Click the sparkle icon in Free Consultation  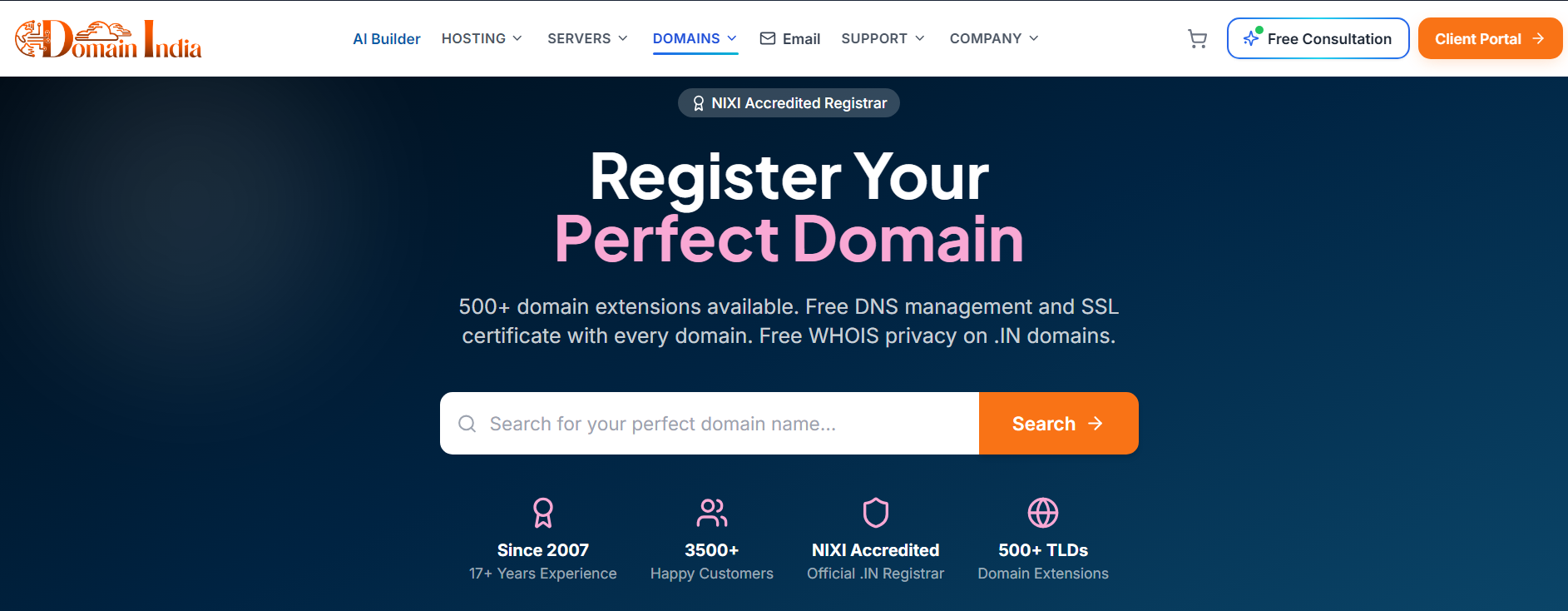1251,38
